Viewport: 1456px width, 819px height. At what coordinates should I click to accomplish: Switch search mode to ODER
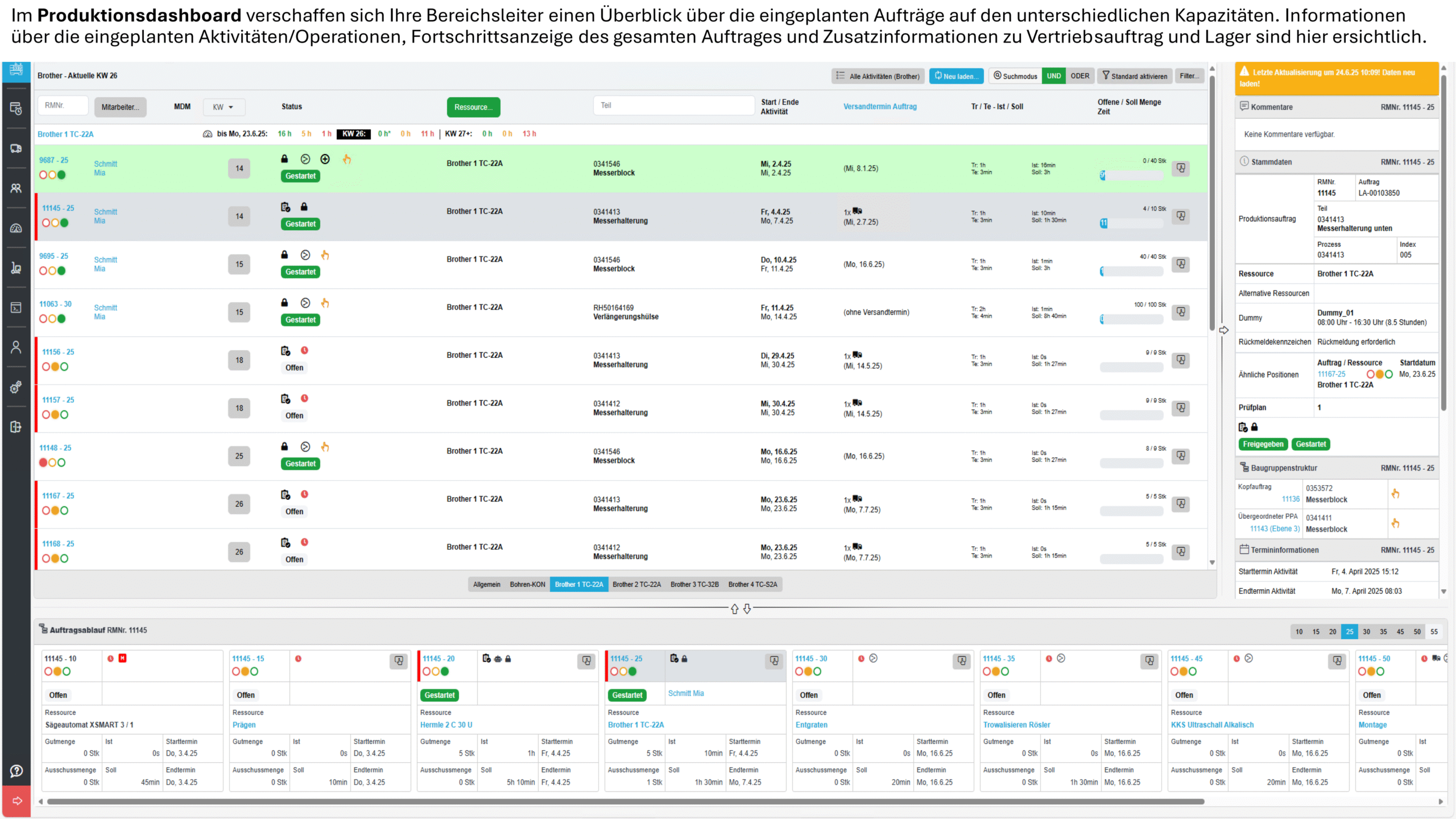1079,76
